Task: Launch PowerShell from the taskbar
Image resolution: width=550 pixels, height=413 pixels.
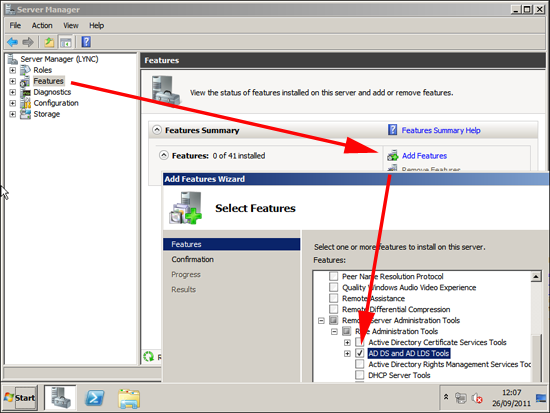Action: pyautogui.click(x=95, y=398)
